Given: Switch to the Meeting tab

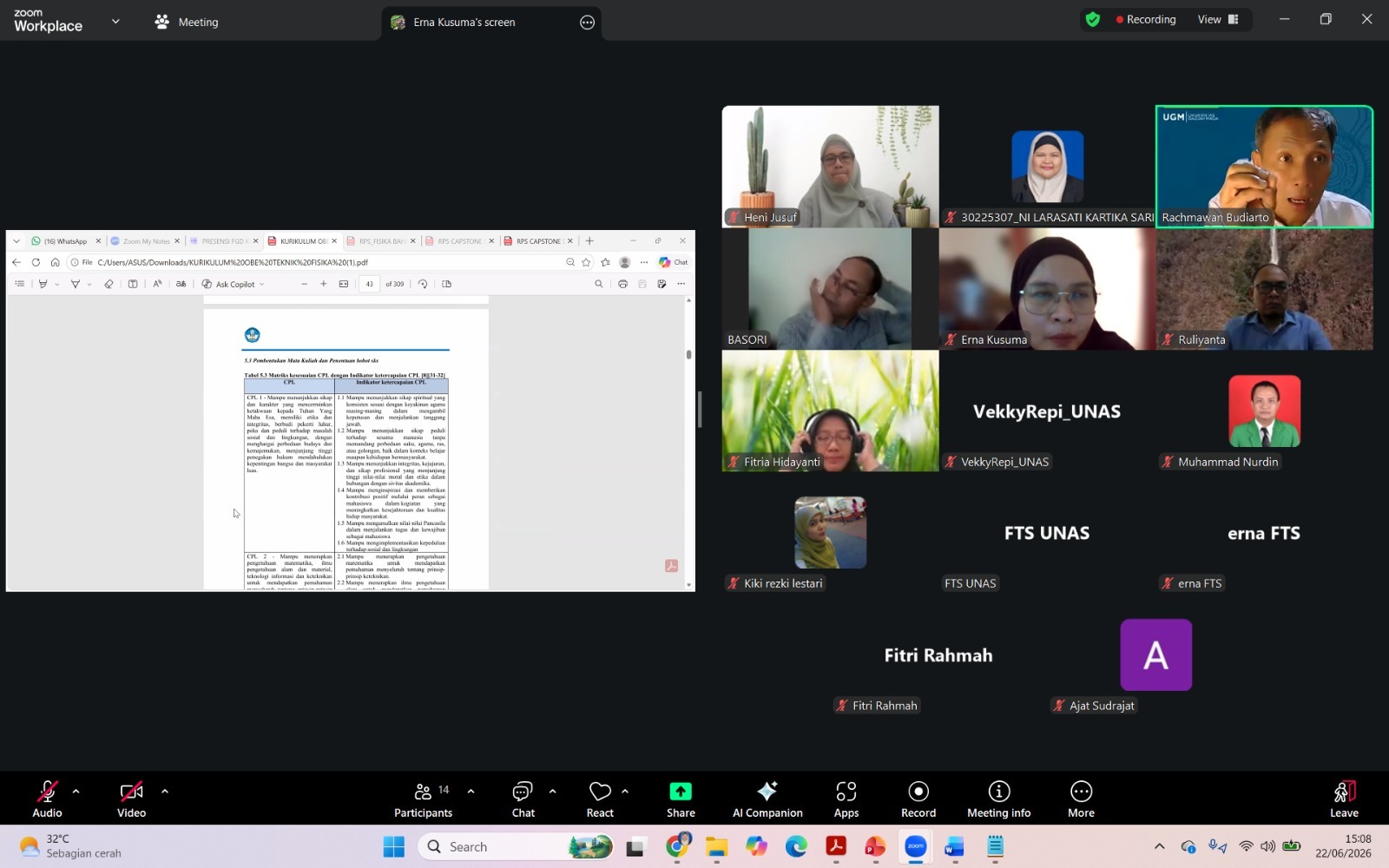Looking at the screenshot, I should [x=187, y=22].
